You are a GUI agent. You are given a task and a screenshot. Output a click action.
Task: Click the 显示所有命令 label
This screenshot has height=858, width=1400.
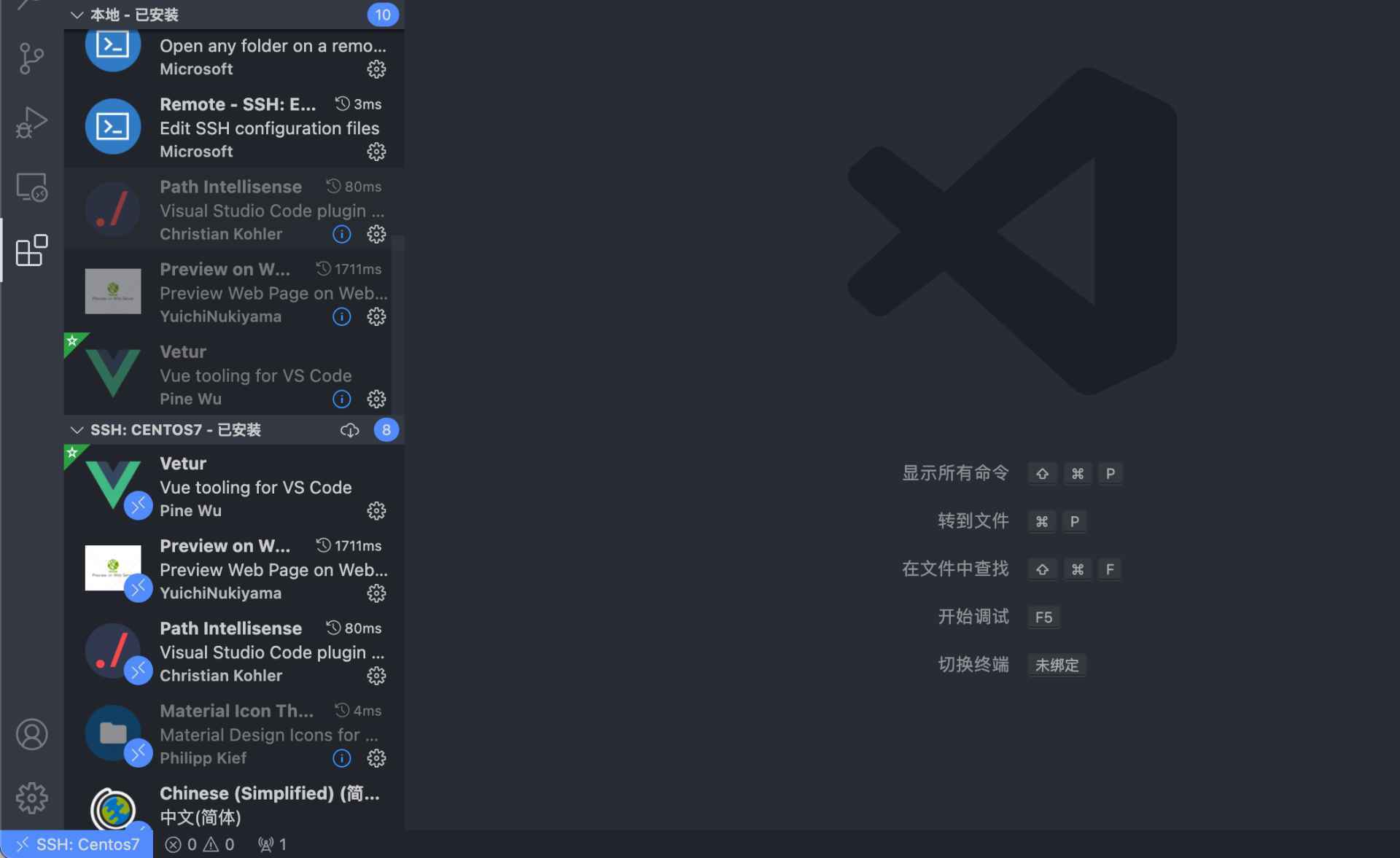coord(955,473)
